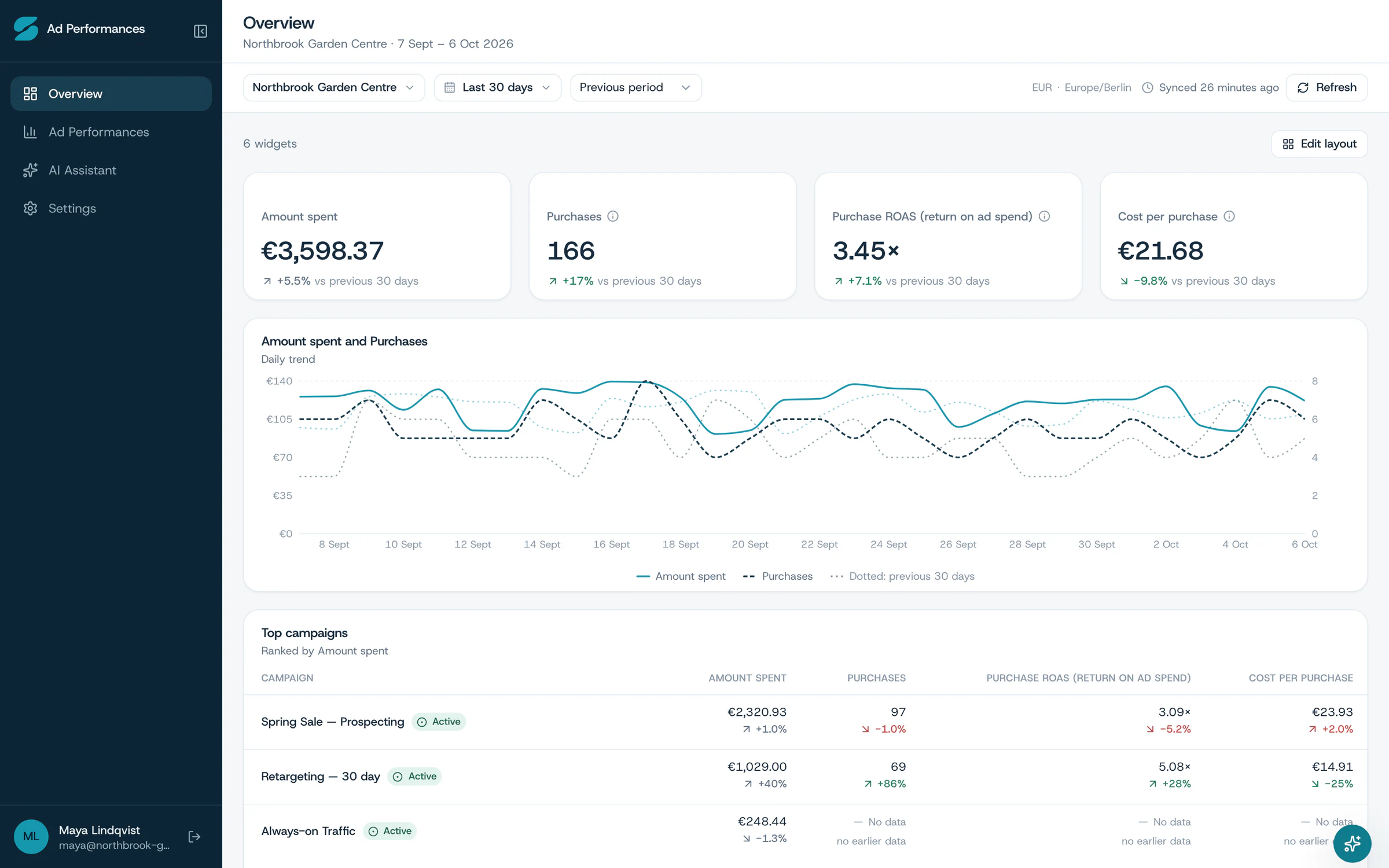The height and width of the screenshot is (868, 1389).
Task: Toggle the Purchases legend series
Action: (x=777, y=576)
